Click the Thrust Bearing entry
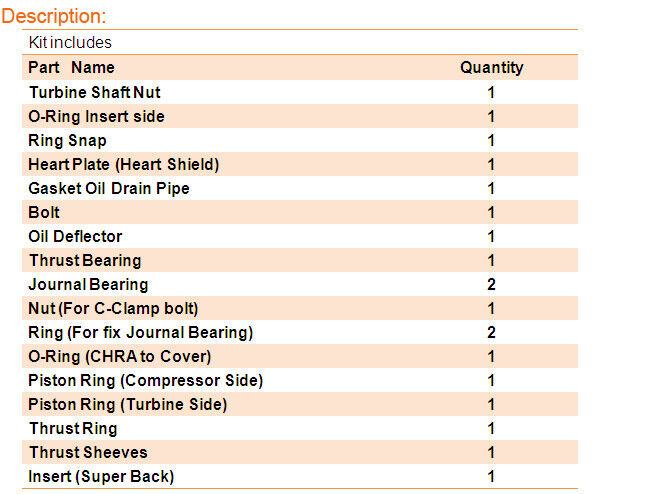Screen dimensions: 649x494 [84, 260]
